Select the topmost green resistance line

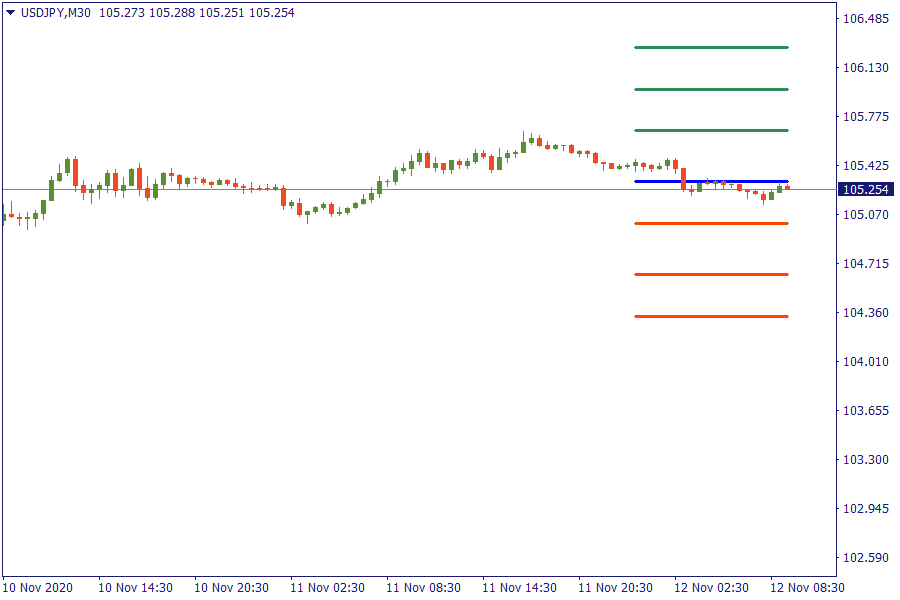[711, 47]
